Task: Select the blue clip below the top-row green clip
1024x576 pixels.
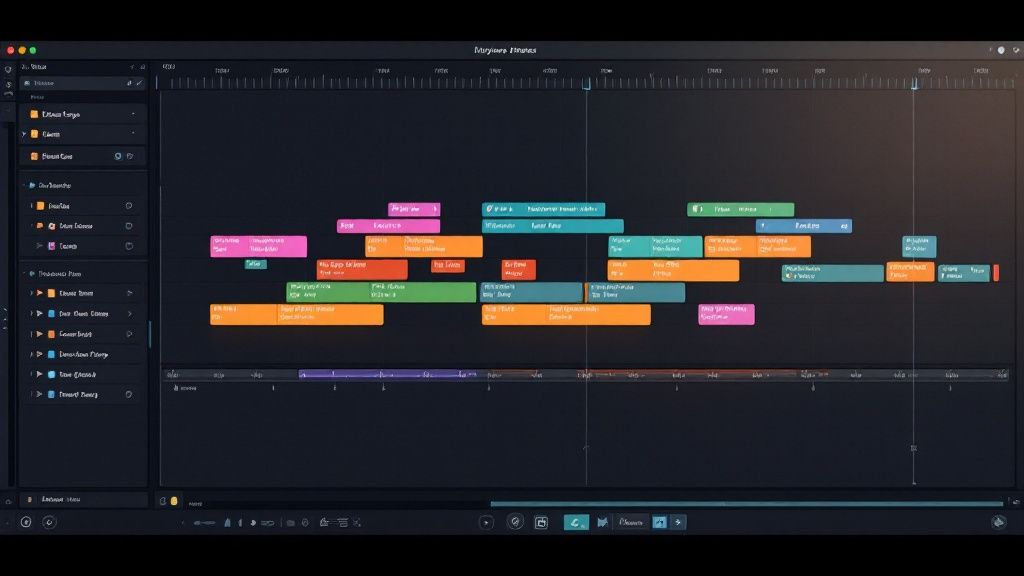Action: point(804,226)
